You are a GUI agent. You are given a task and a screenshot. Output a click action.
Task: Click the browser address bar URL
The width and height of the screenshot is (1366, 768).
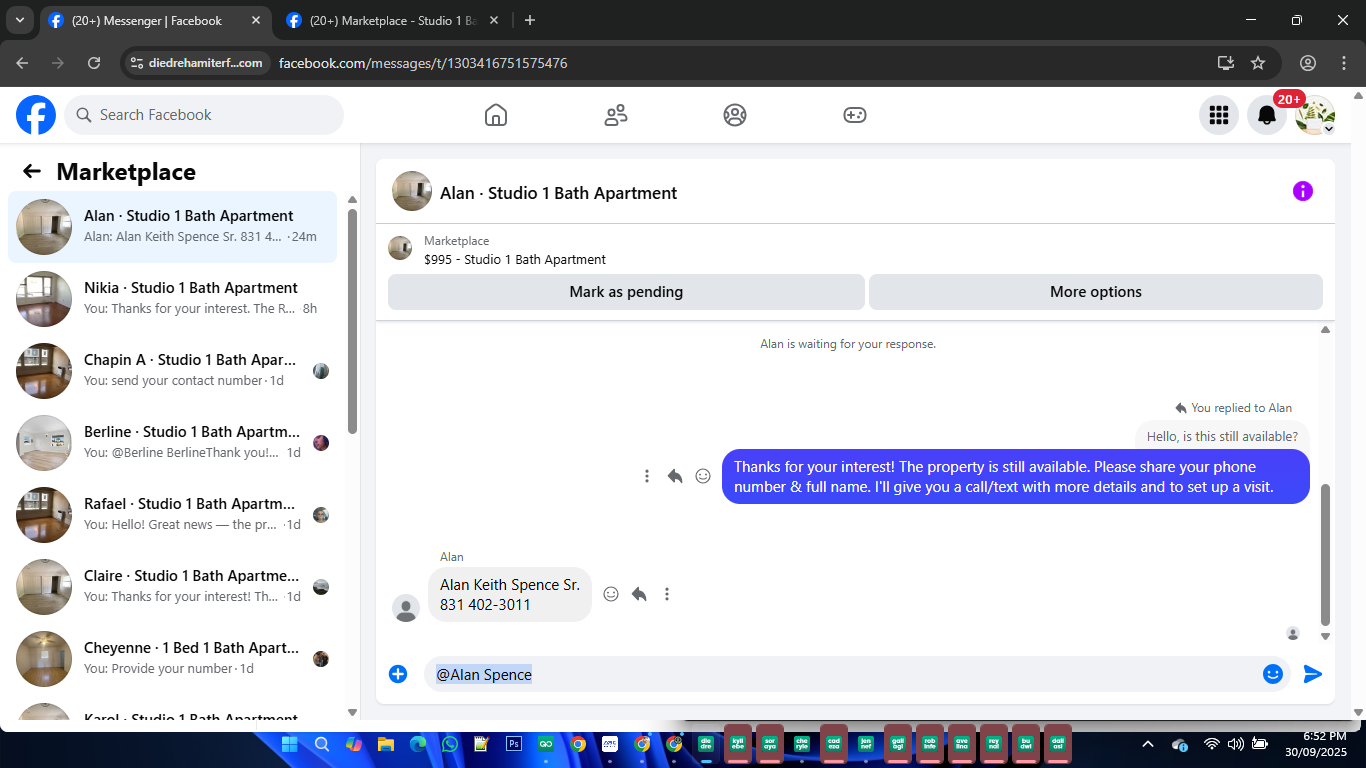[423, 63]
